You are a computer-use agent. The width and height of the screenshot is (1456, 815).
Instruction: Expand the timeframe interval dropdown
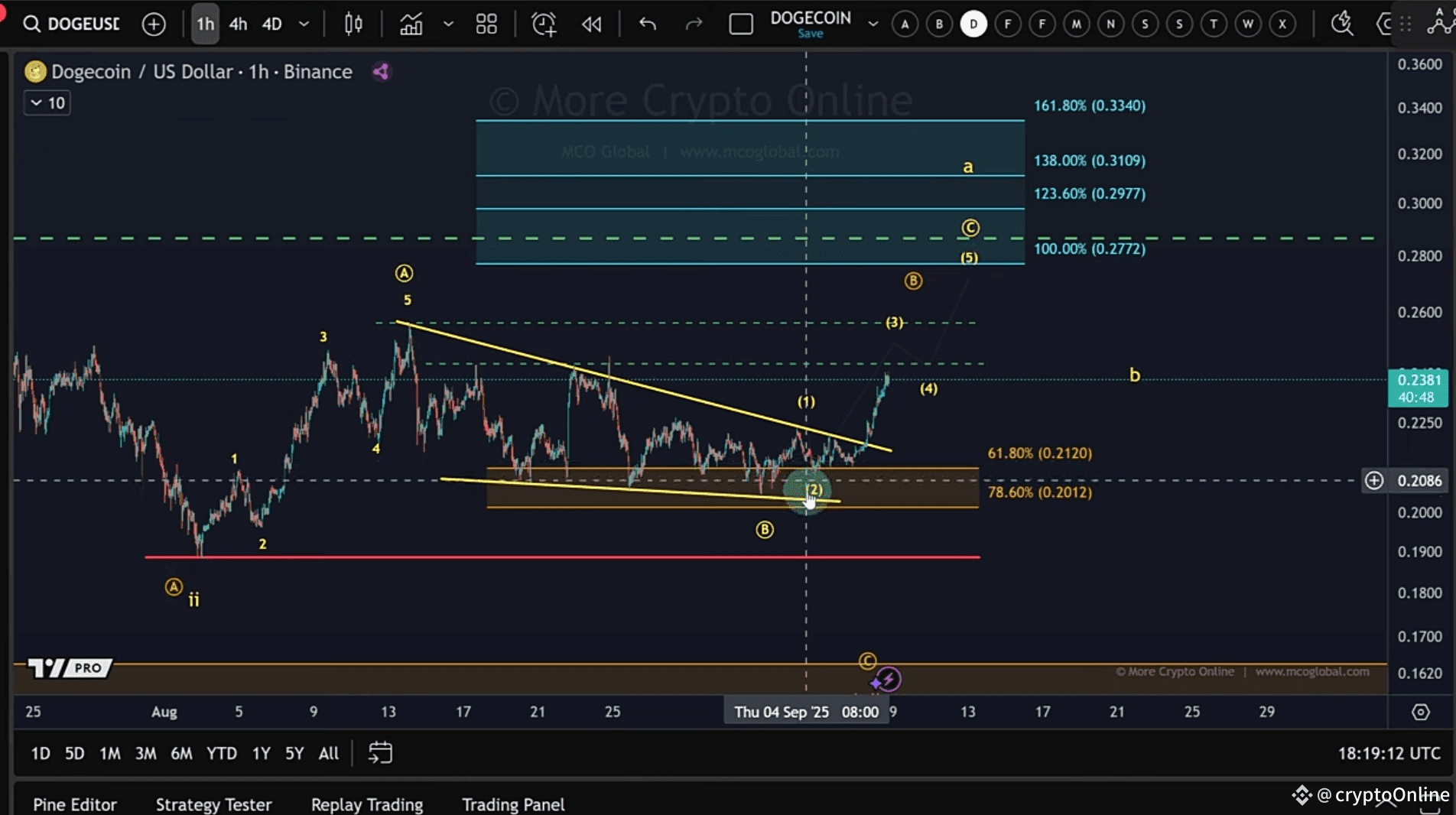click(304, 24)
